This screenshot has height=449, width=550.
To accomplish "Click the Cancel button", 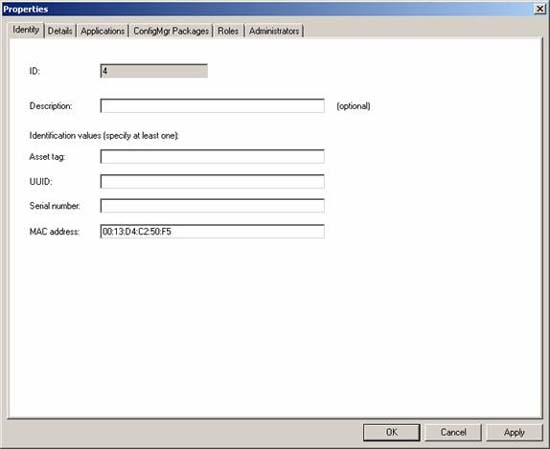I will (x=453, y=432).
